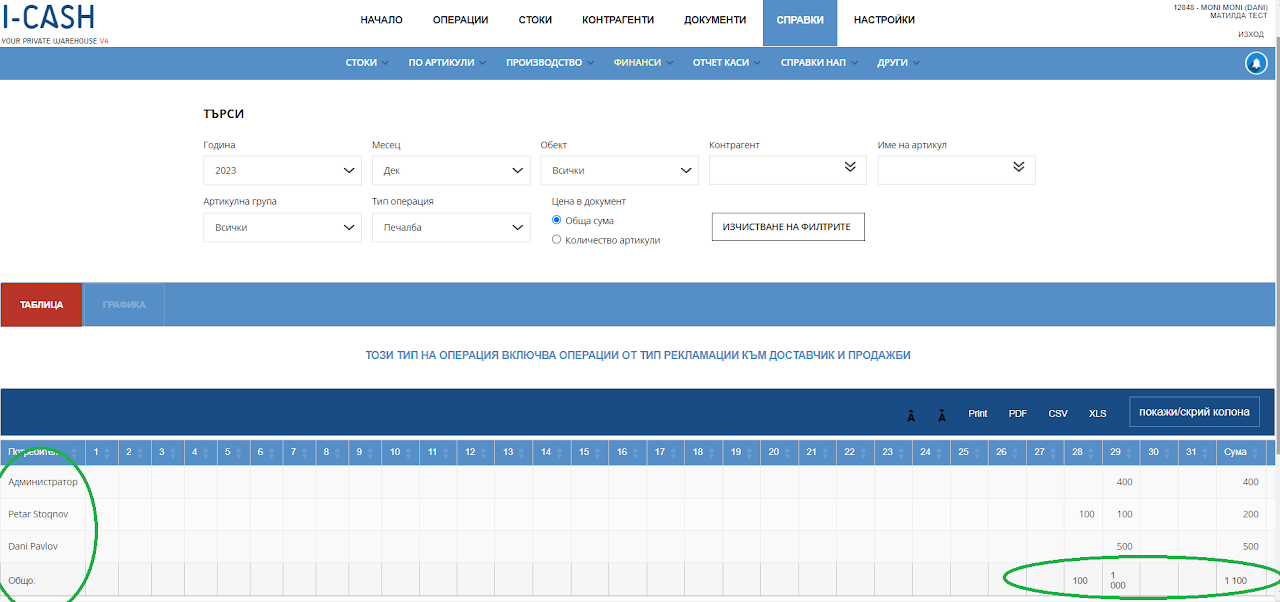Select the Обща сума radio button
This screenshot has width=1280, height=602.
pos(557,220)
